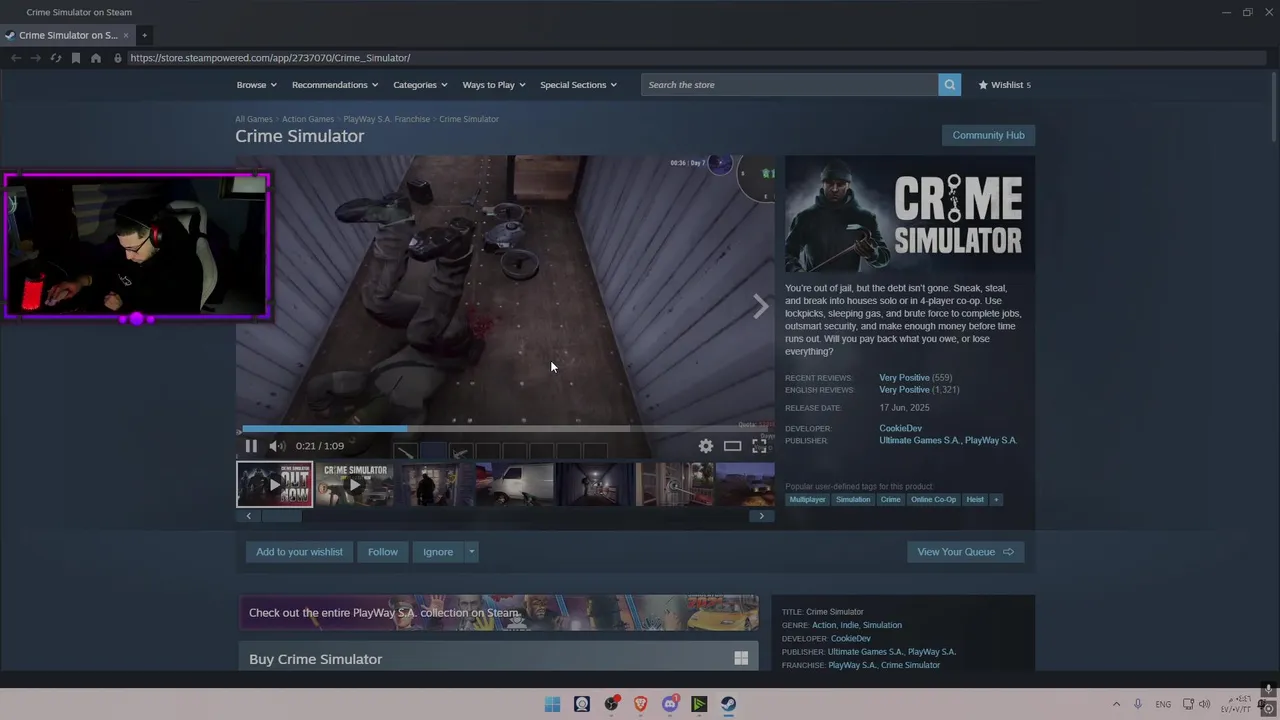The width and height of the screenshot is (1280, 720).
Task: Click the Simulation tag
Action: point(853,499)
